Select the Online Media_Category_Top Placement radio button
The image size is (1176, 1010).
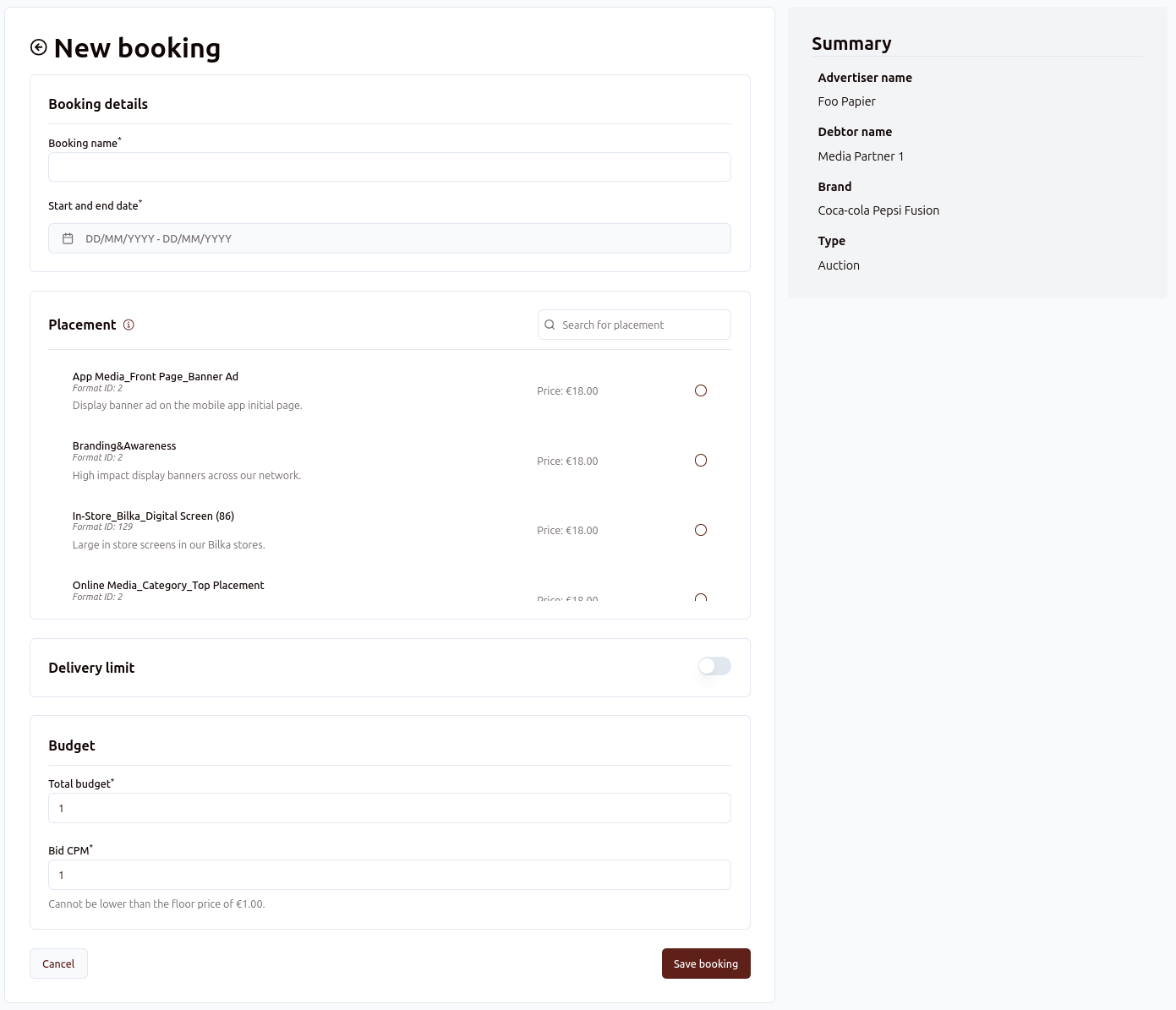click(700, 597)
